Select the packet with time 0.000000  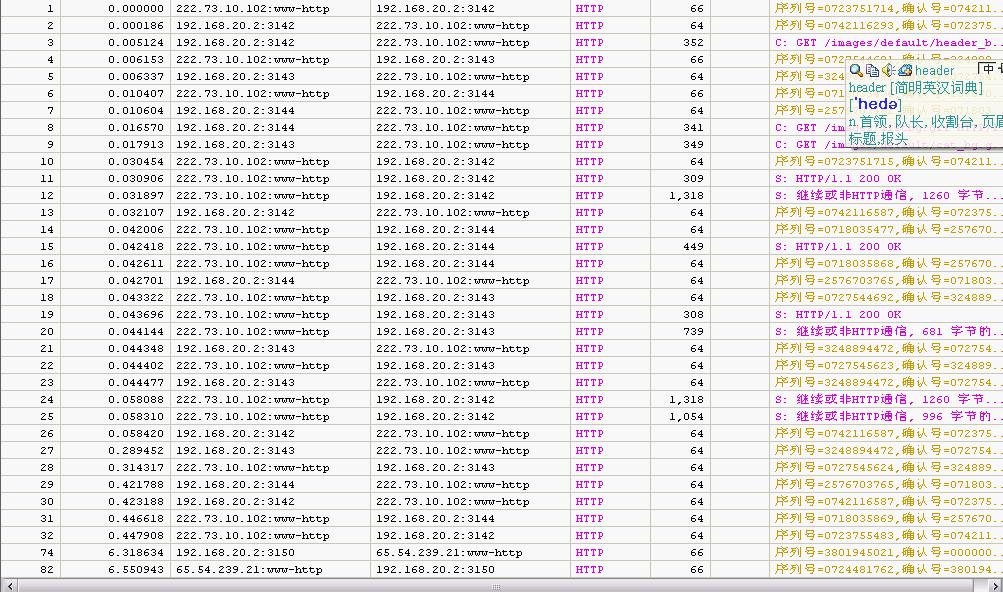click(x=502, y=8)
